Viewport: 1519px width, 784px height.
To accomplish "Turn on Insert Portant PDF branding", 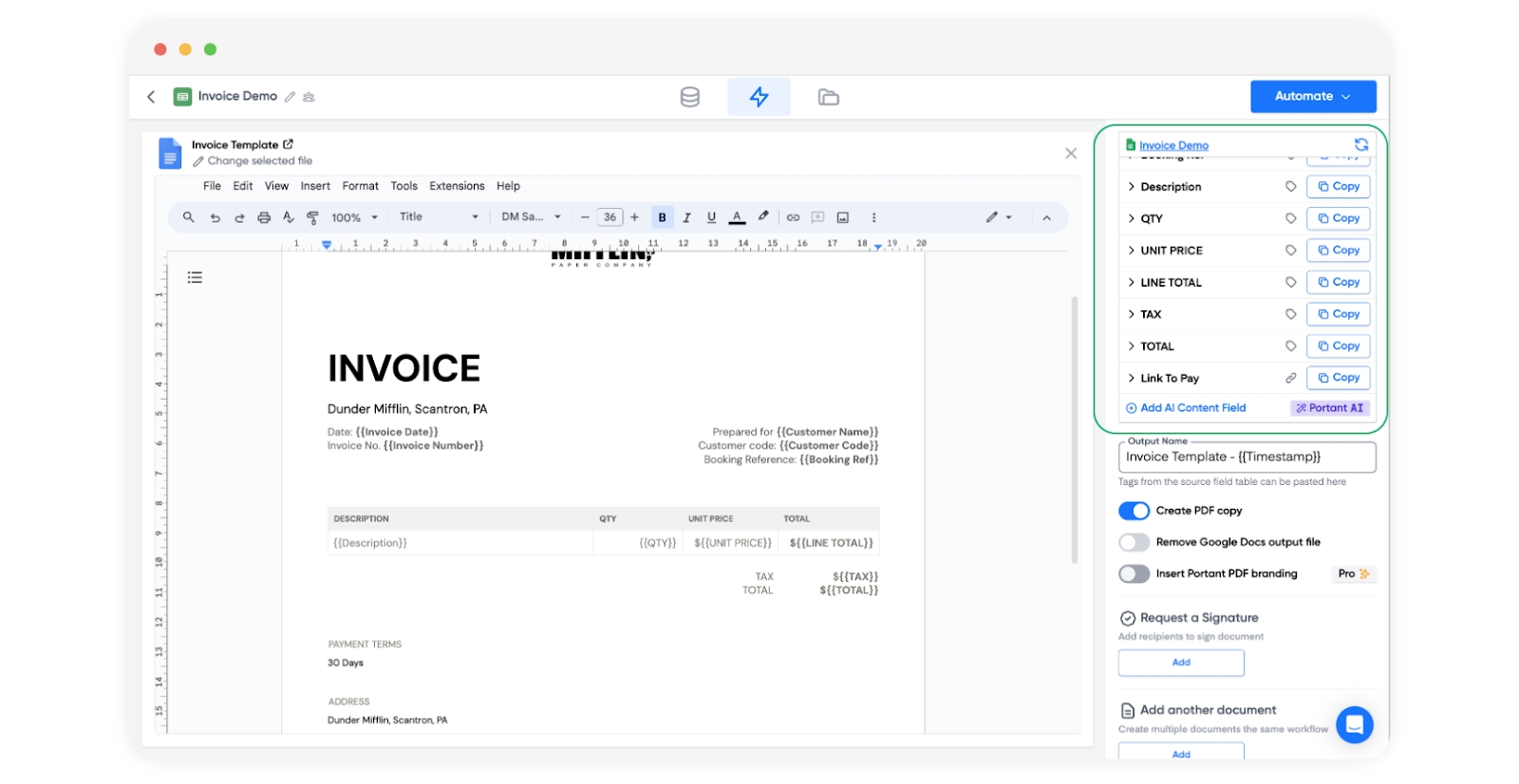I will pyautogui.click(x=1134, y=573).
